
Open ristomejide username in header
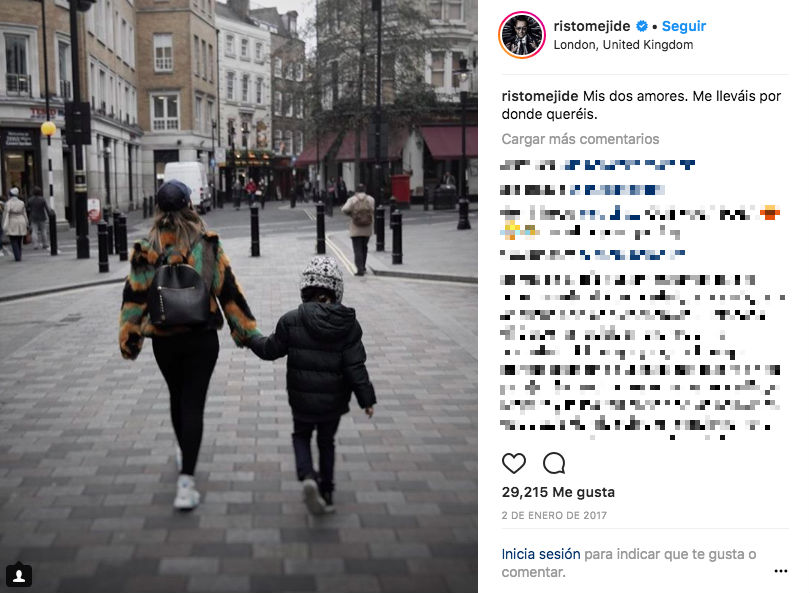pyautogui.click(x=591, y=26)
